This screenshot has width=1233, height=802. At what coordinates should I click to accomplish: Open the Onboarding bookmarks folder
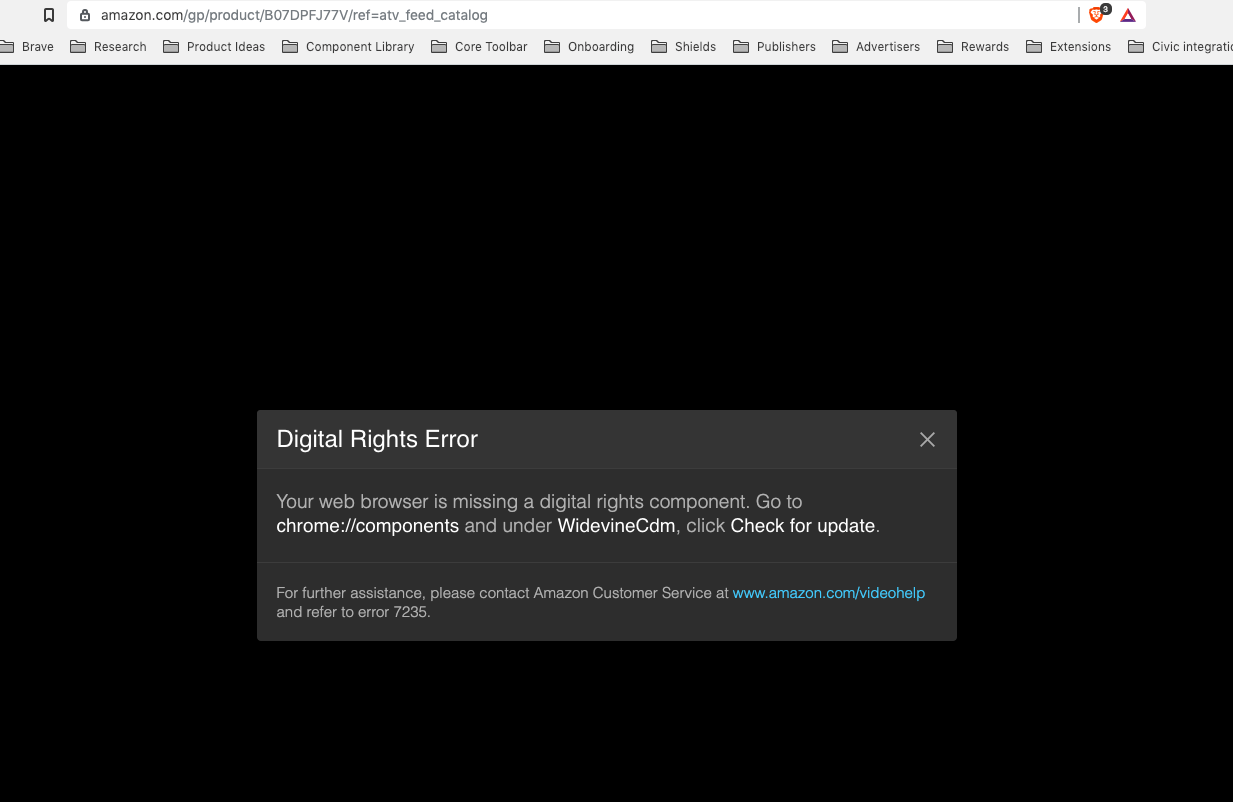[x=589, y=46]
